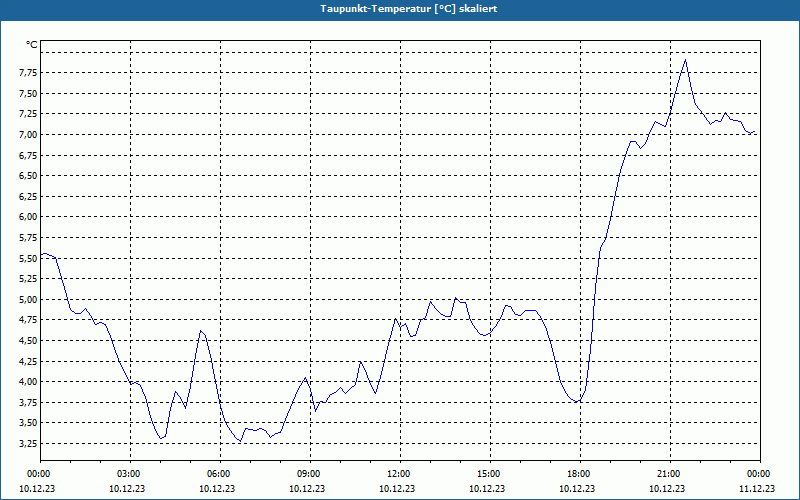This screenshot has height=500, width=800.
Task: Select the 5,50 y-axis label
Action: (28, 258)
